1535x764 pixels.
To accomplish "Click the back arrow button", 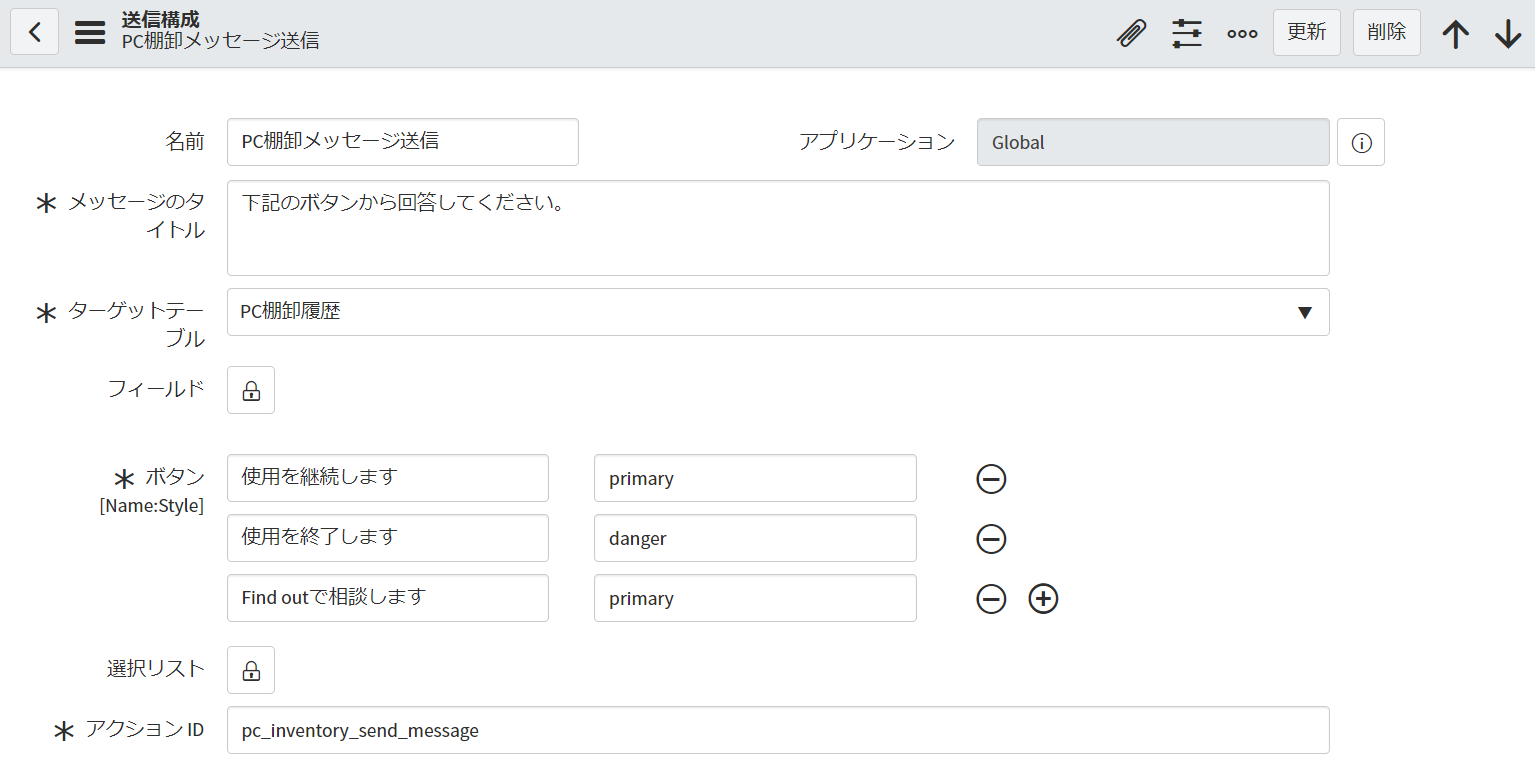I will coord(34,32).
